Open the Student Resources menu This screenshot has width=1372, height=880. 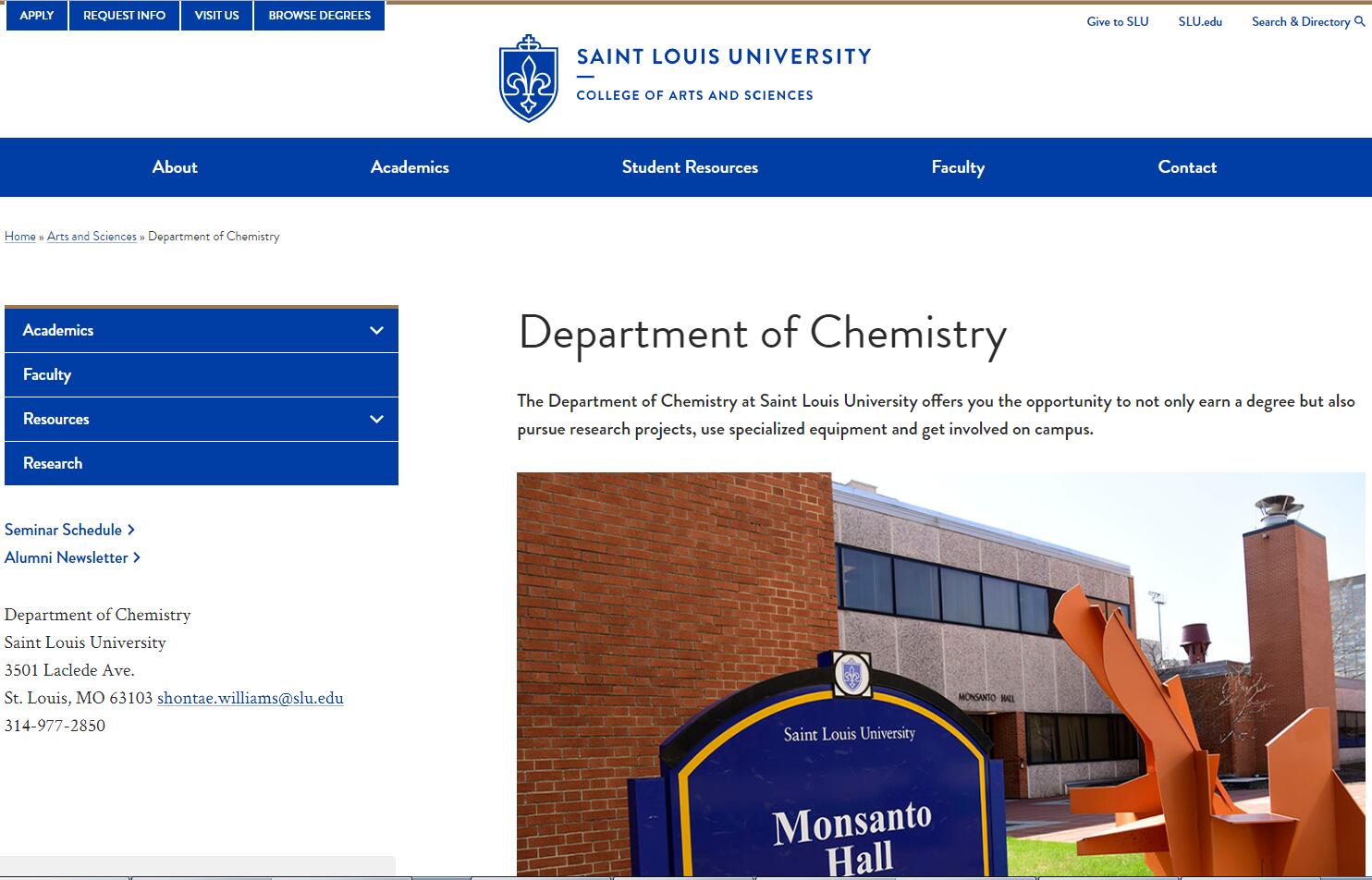(x=690, y=167)
